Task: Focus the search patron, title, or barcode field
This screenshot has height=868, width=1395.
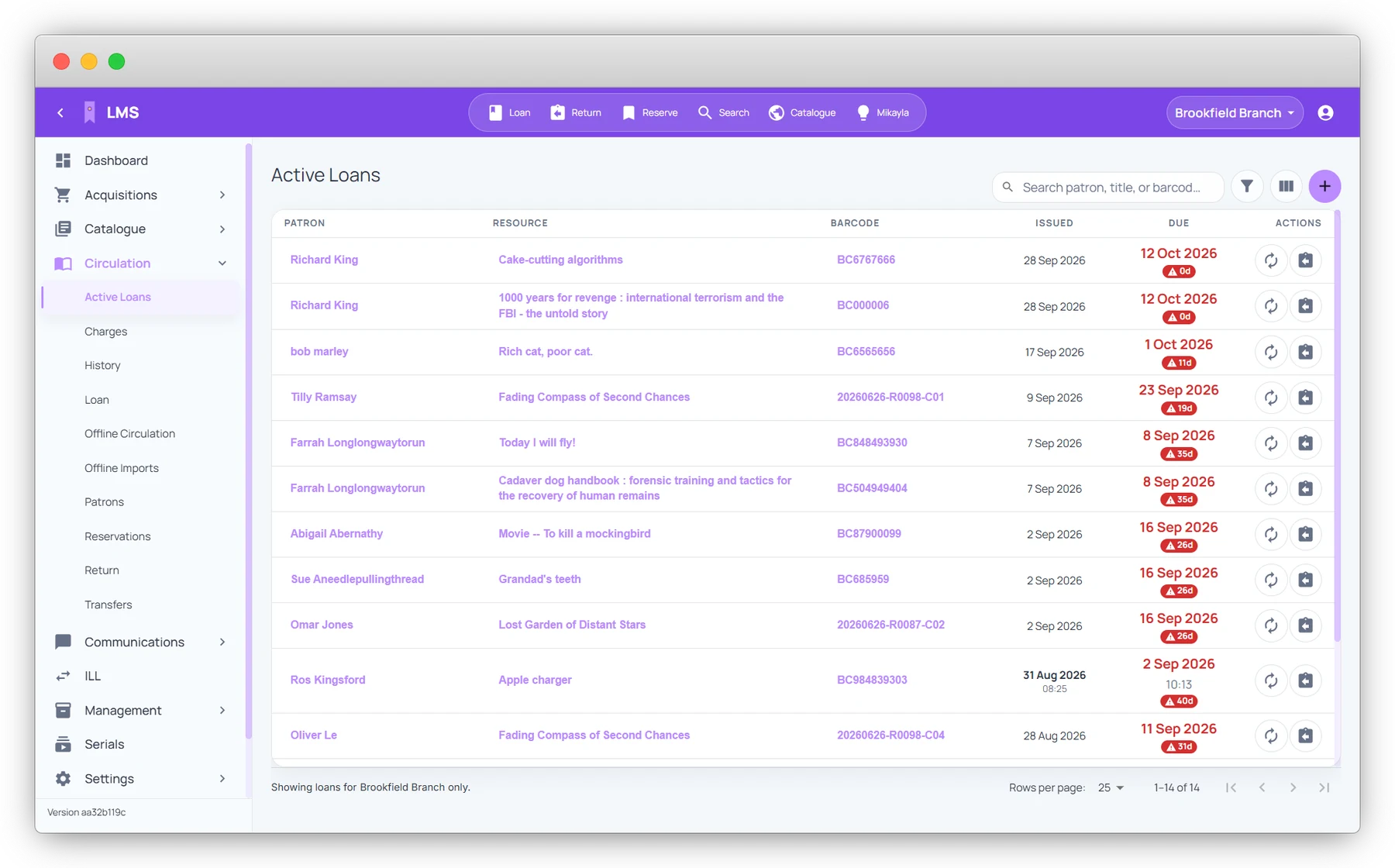Action: pyautogui.click(x=1108, y=187)
